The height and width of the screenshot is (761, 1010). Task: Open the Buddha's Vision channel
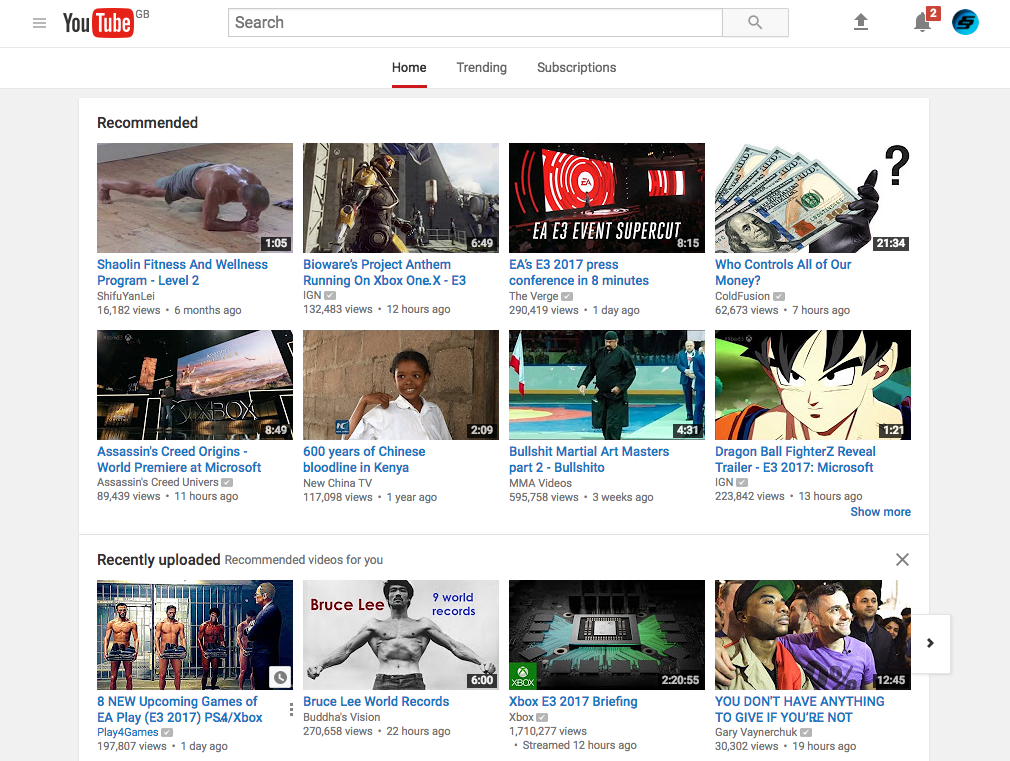click(341, 717)
